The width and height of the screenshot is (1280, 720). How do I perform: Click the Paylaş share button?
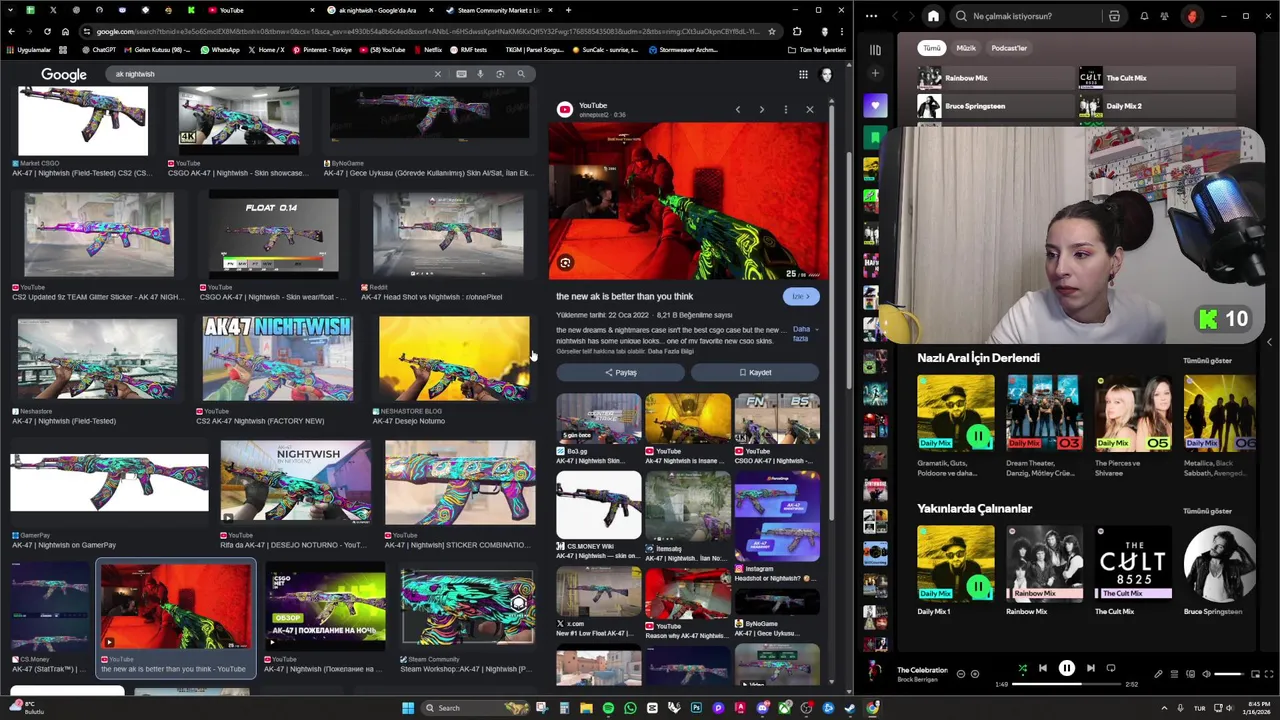(620, 373)
